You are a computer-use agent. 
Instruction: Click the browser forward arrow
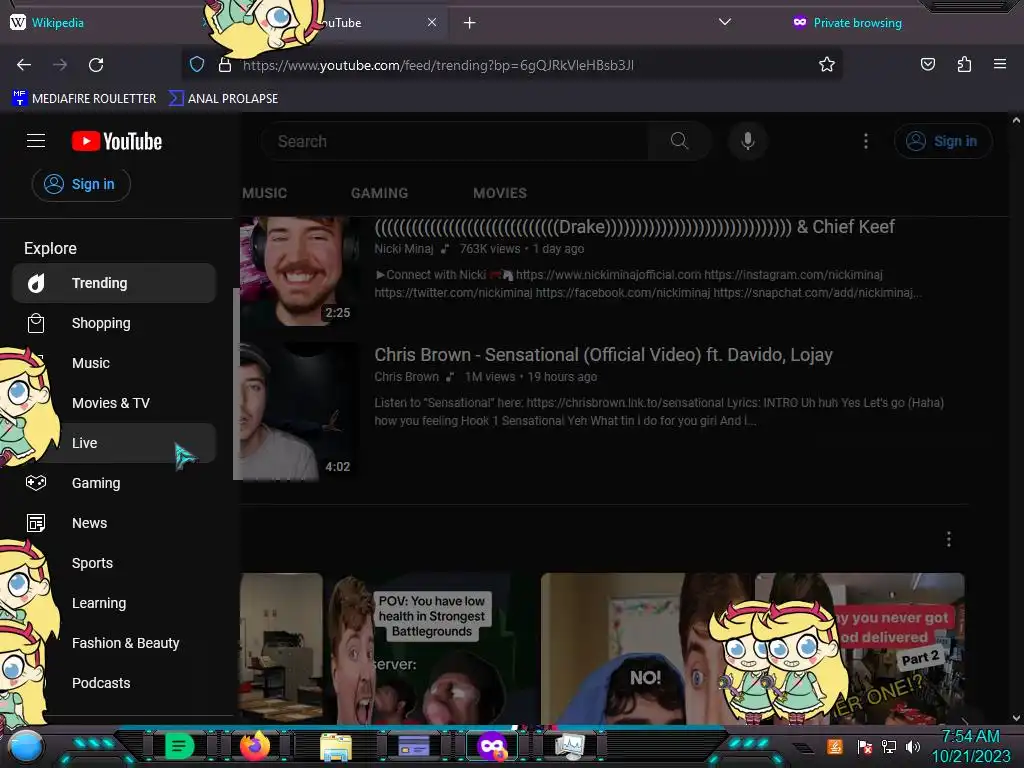[60, 65]
